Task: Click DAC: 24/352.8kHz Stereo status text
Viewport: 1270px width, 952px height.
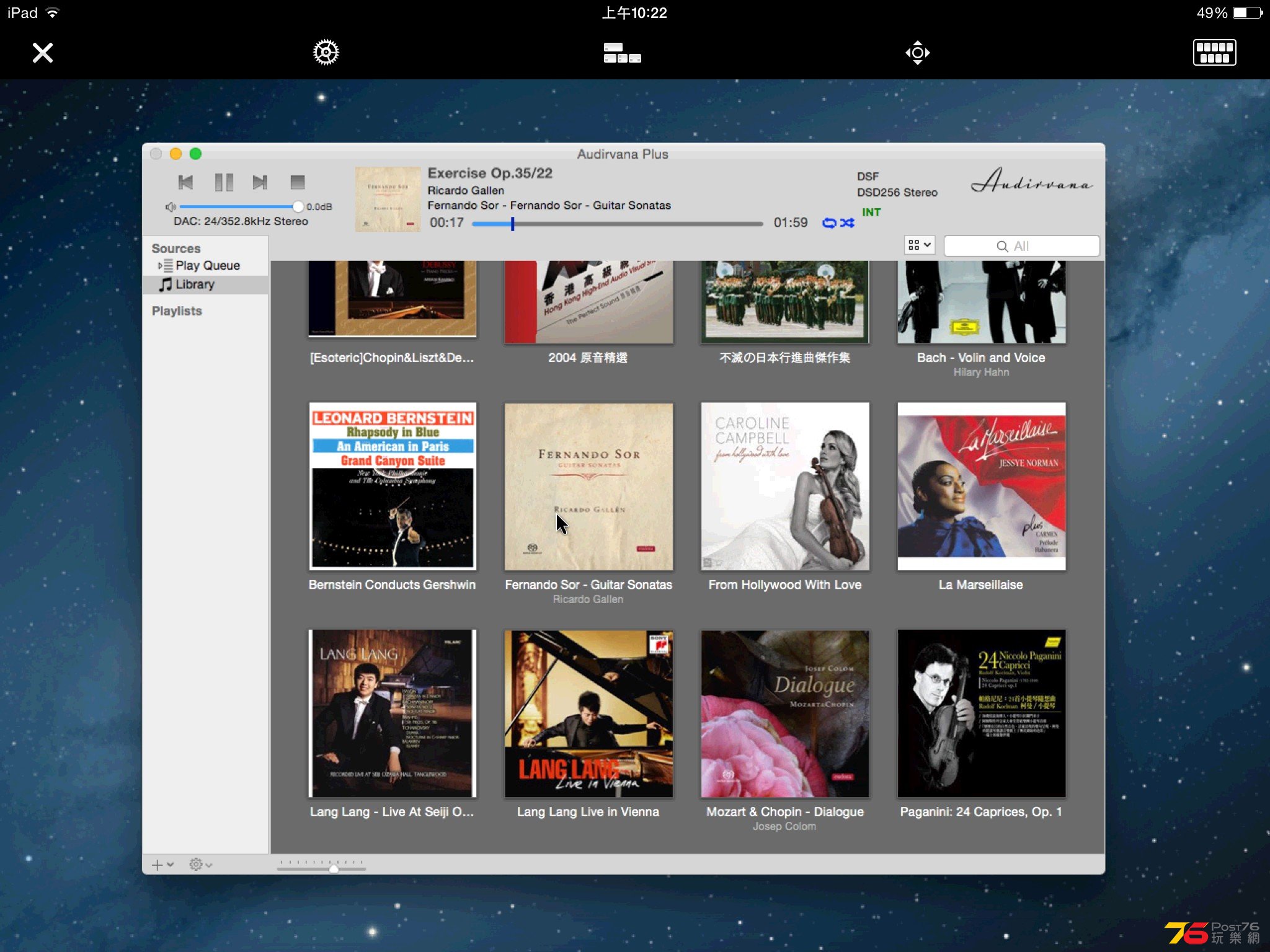Action: 241,221
